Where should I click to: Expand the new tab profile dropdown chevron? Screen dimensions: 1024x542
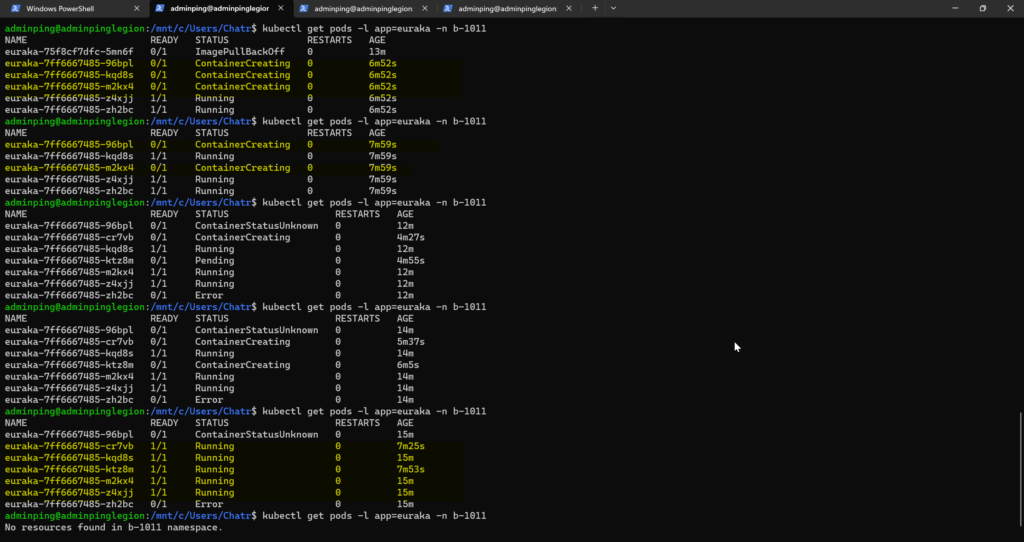pos(613,8)
